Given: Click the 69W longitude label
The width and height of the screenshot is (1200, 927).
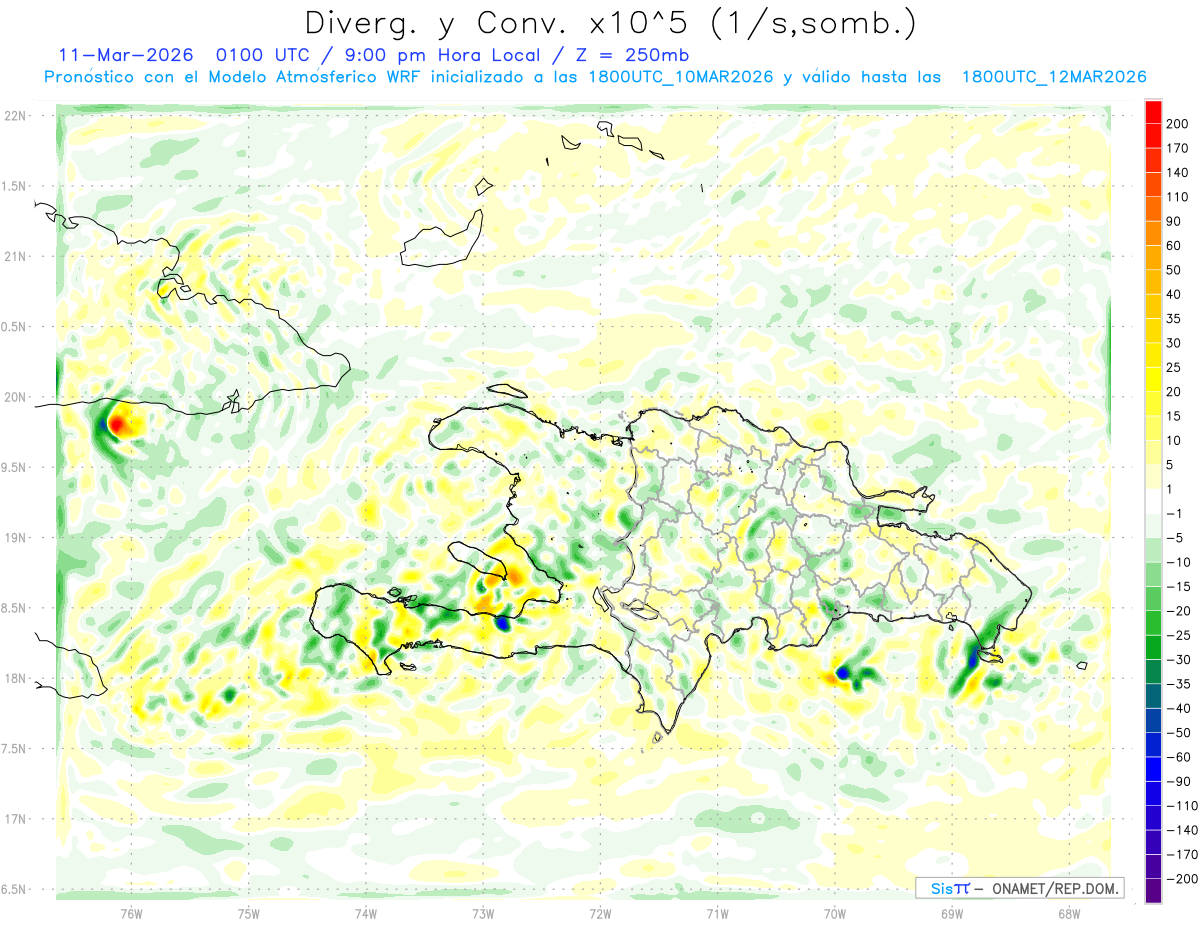Looking at the screenshot, I should pos(952,914).
